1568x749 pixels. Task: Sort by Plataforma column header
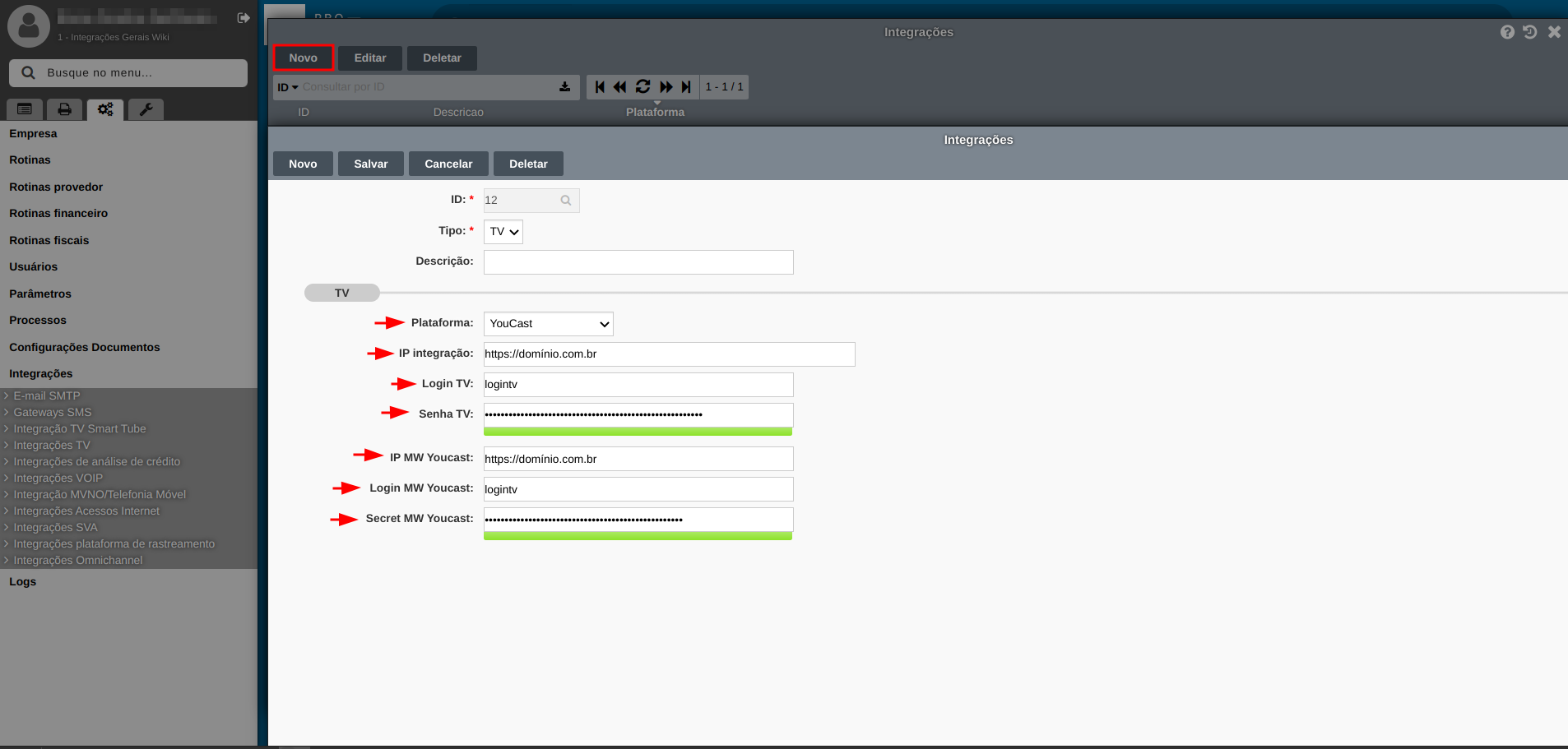pyautogui.click(x=655, y=113)
